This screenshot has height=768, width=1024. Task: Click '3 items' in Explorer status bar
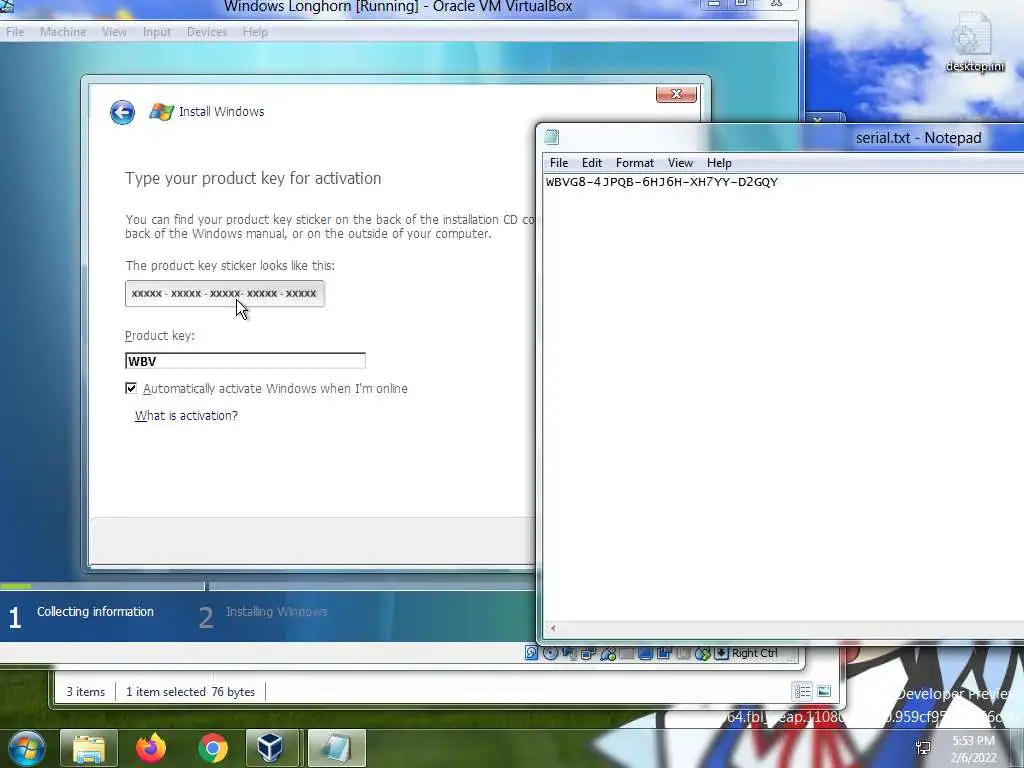click(x=86, y=692)
